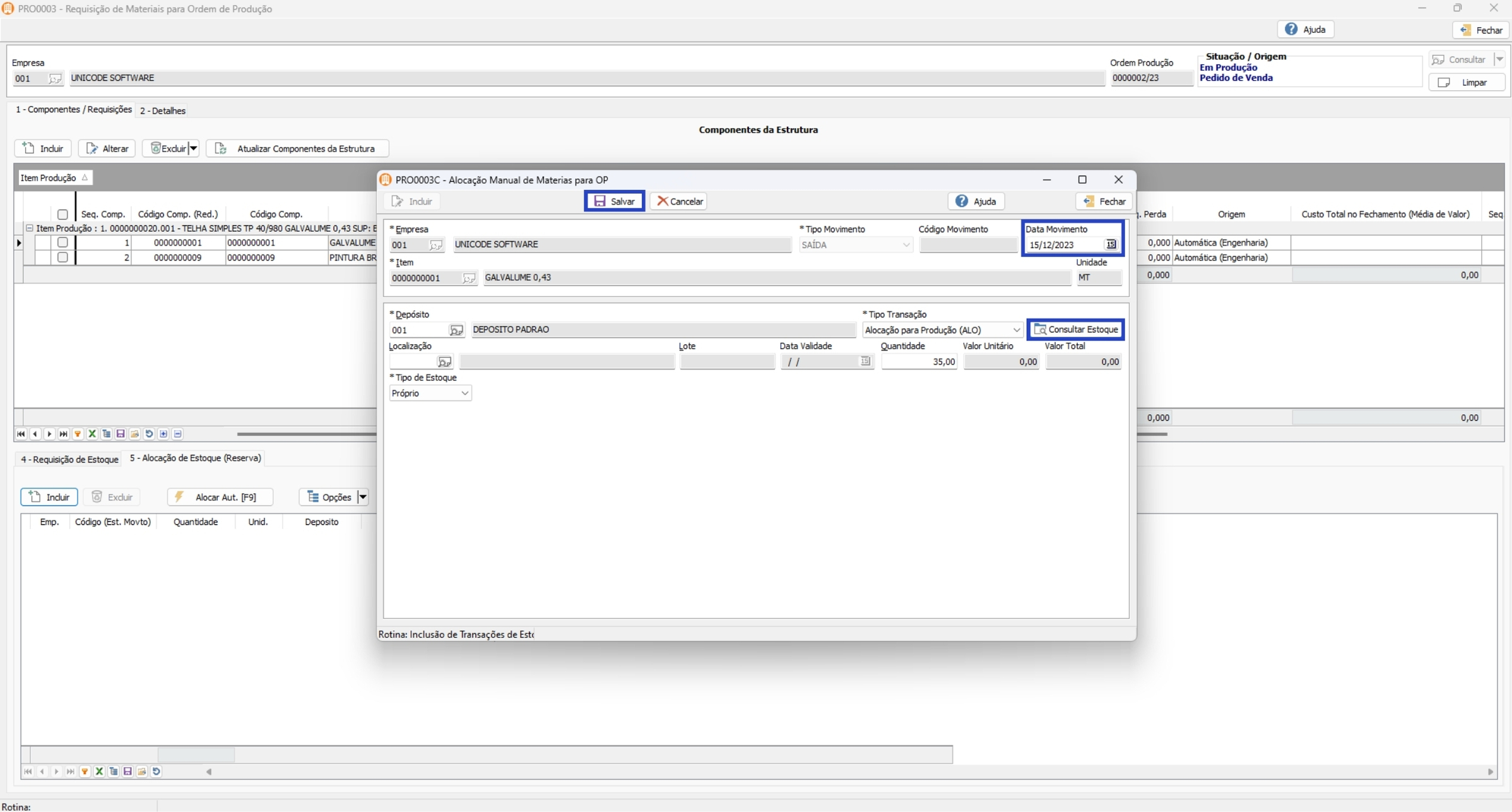Image resolution: width=1512 pixels, height=812 pixels.
Task: Click the expand-all plus icon in components grid toolbar
Action: pyautogui.click(x=163, y=434)
